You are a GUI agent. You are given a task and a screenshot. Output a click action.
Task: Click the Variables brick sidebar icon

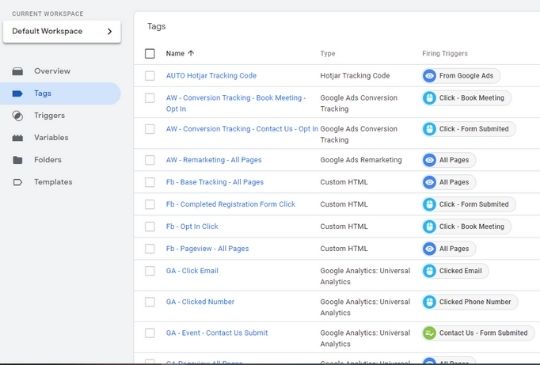18,138
